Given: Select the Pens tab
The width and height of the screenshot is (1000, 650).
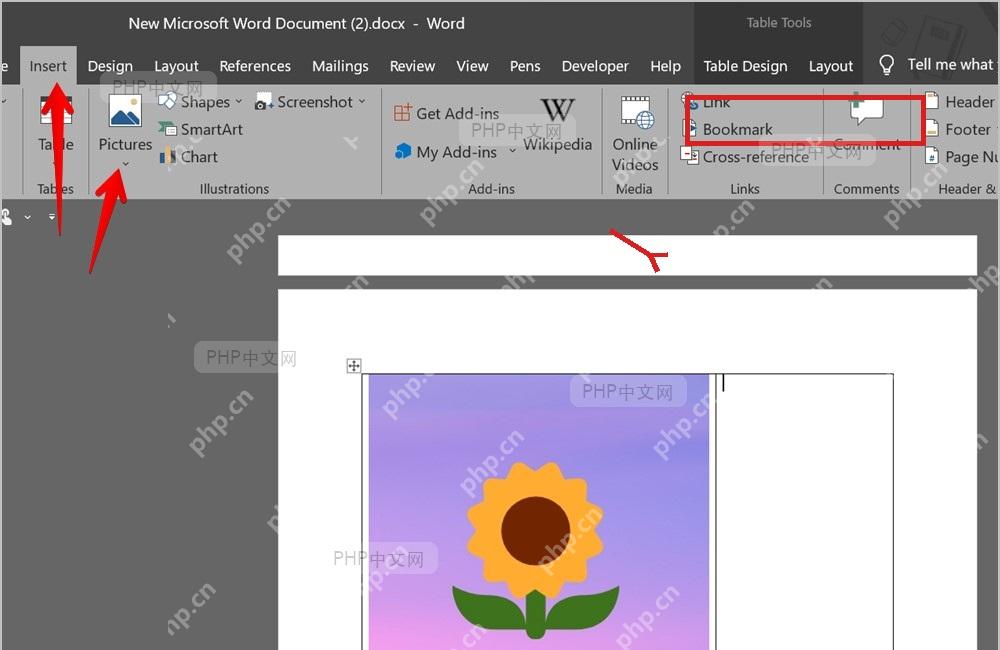Looking at the screenshot, I should (525, 66).
